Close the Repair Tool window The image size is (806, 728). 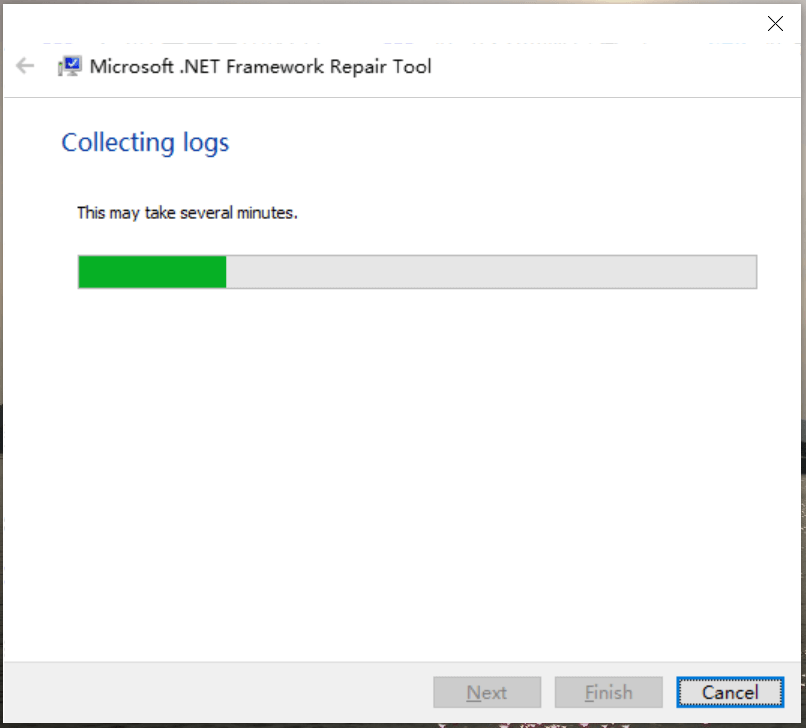[x=775, y=24]
